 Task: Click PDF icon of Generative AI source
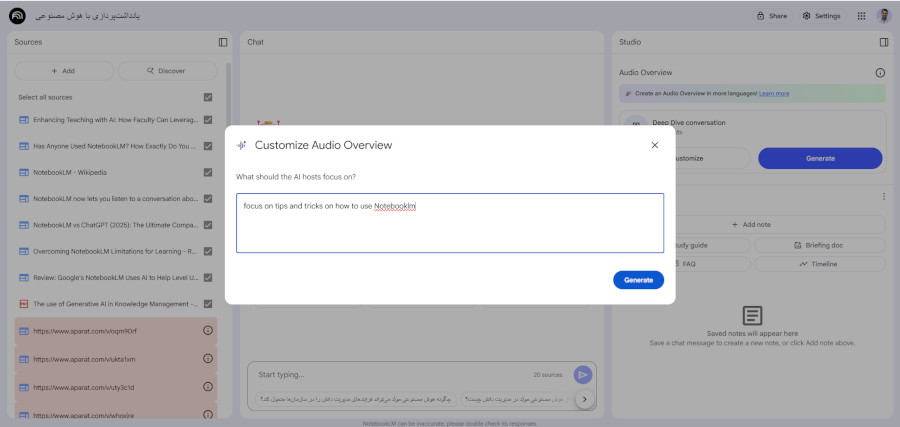coord(24,304)
